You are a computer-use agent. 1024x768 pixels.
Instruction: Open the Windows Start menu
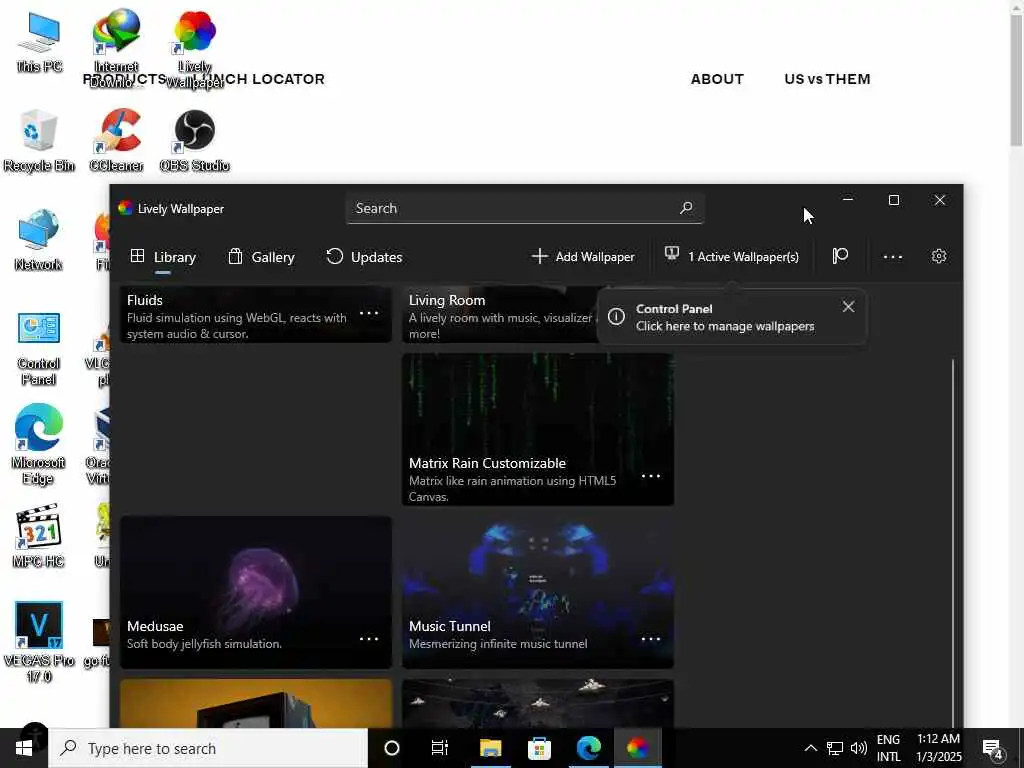point(24,748)
